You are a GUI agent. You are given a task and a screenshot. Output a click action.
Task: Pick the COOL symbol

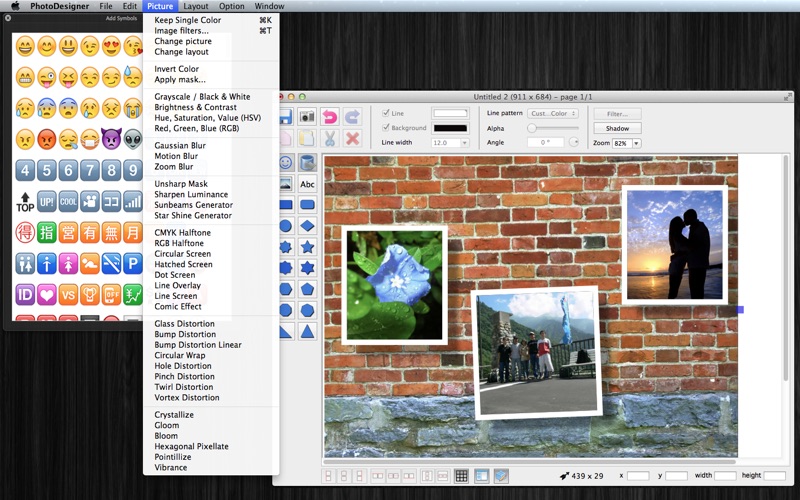(68, 202)
